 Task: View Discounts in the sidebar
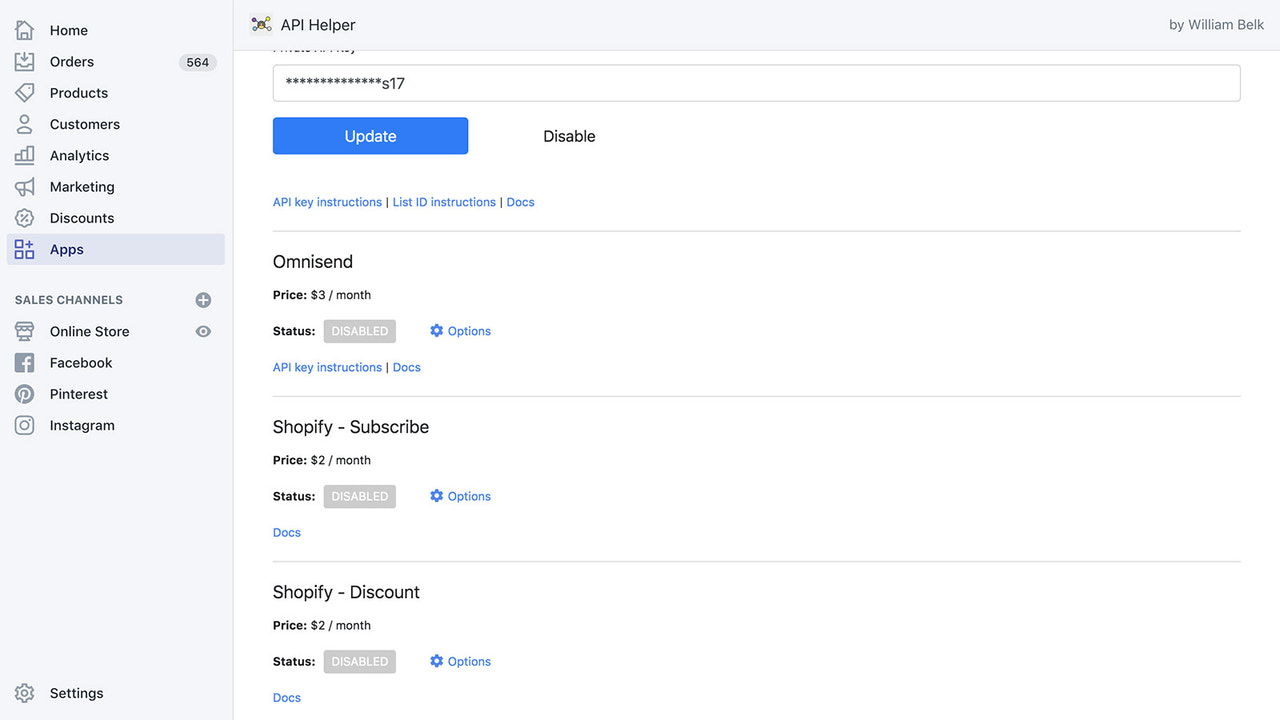tap(82, 217)
